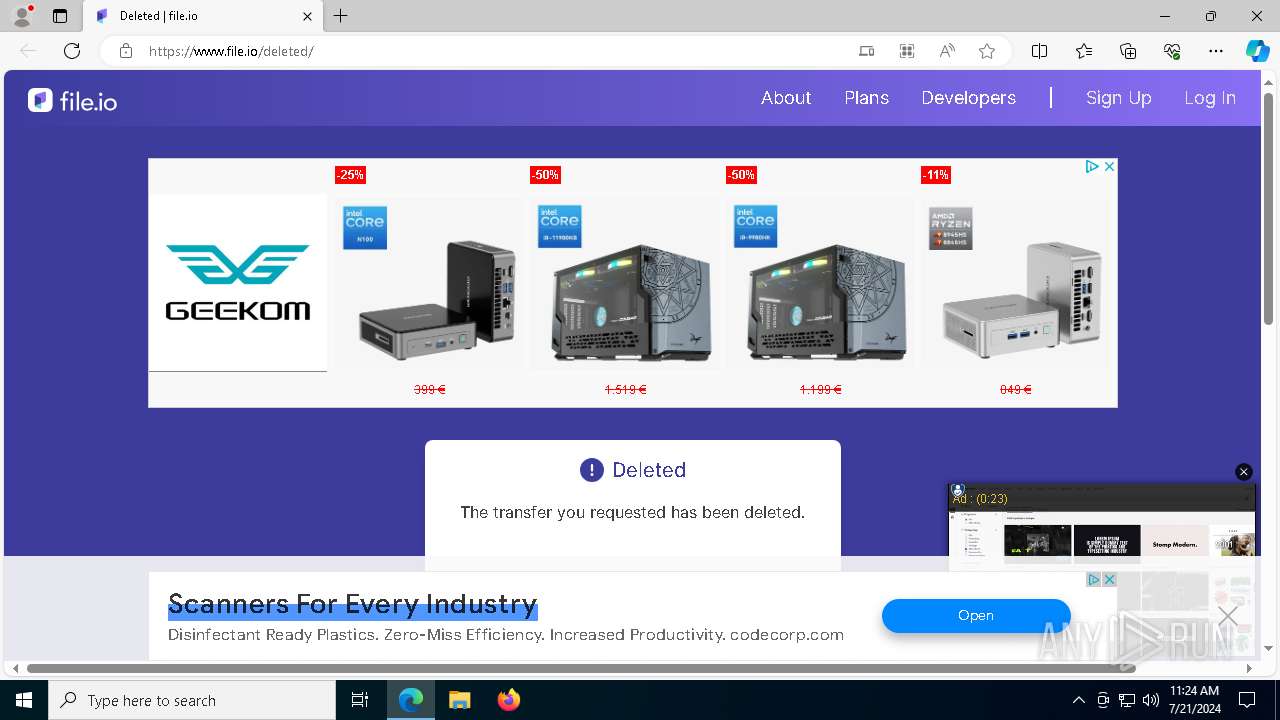Click the blue Open ad button

click(x=976, y=616)
